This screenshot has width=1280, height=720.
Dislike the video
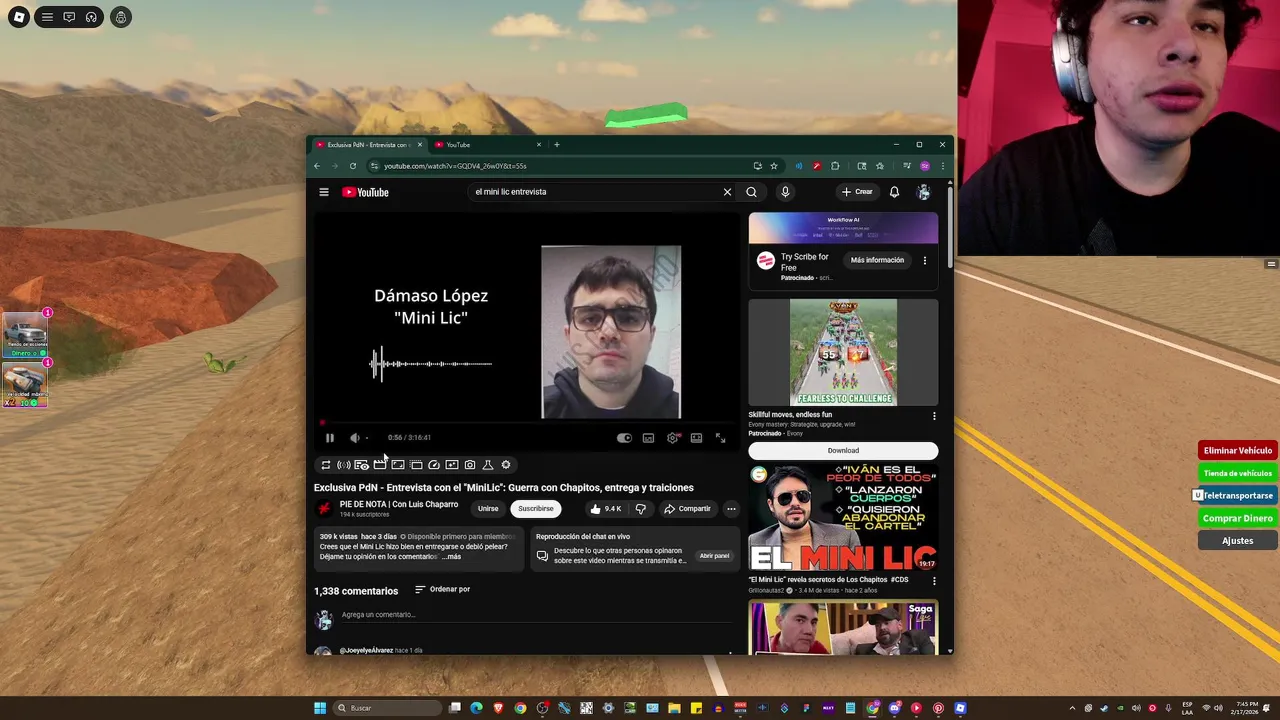[641, 509]
